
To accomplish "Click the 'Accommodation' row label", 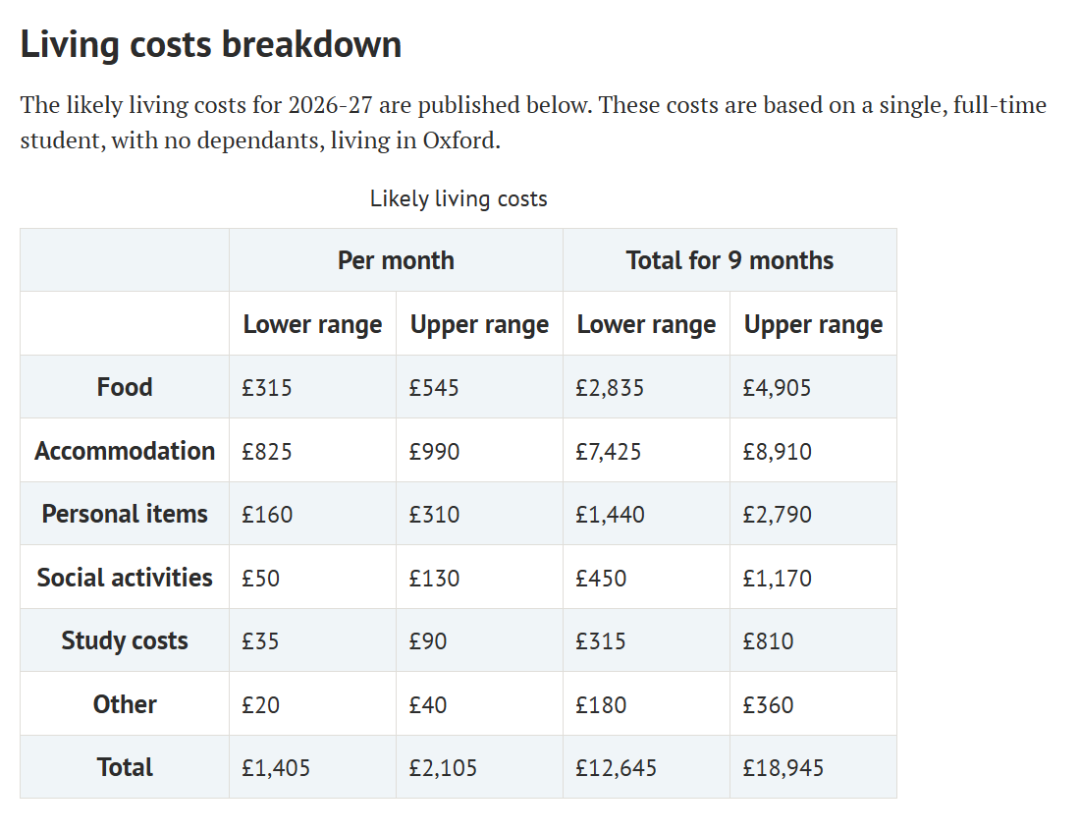I will tap(125, 451).
